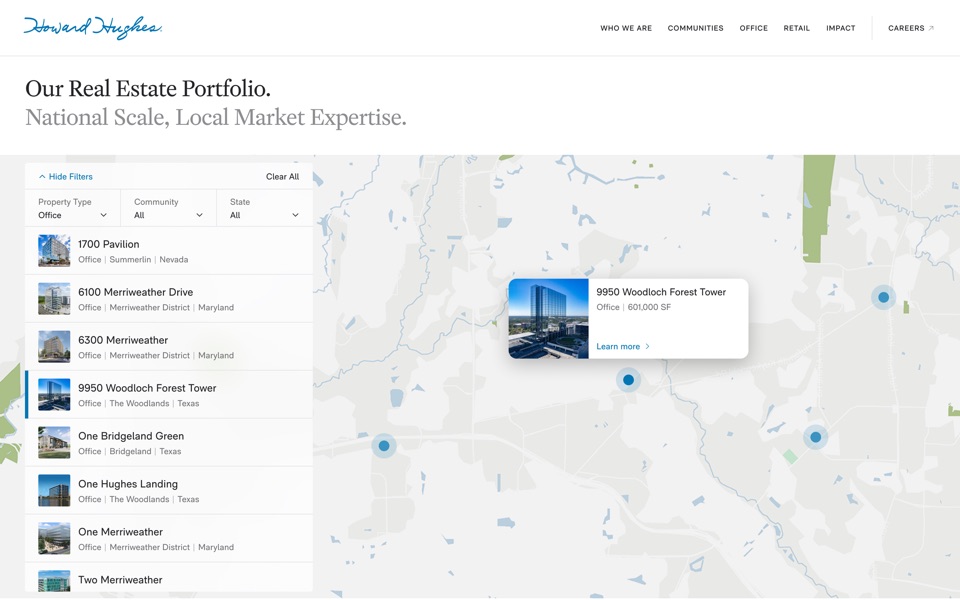The width and height of the screenshot is (960, 600).
Task: Click the 6300 Merriweather thumbnail image
Action: [x=54, y=347]
